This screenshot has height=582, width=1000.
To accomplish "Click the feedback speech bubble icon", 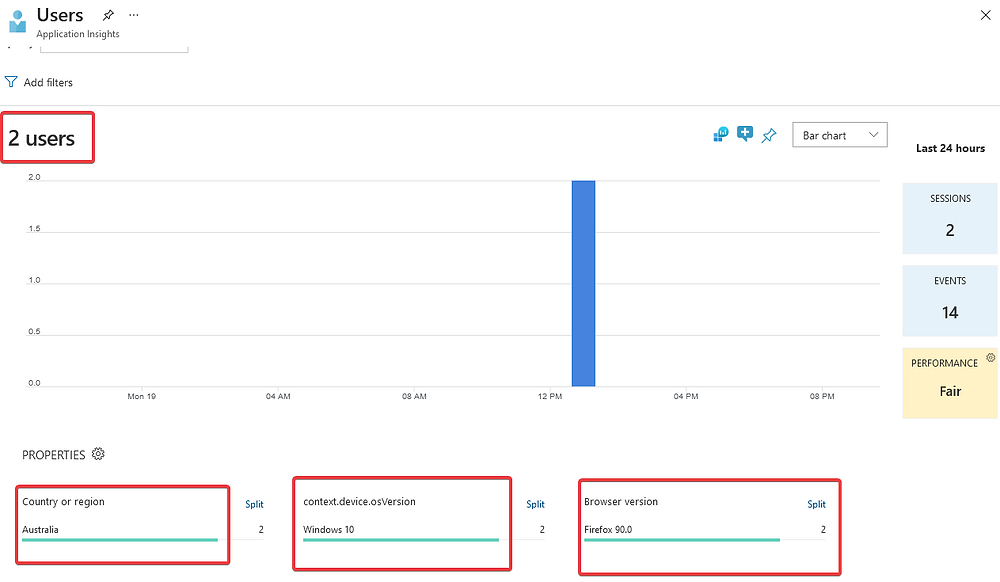I will 744,134.
